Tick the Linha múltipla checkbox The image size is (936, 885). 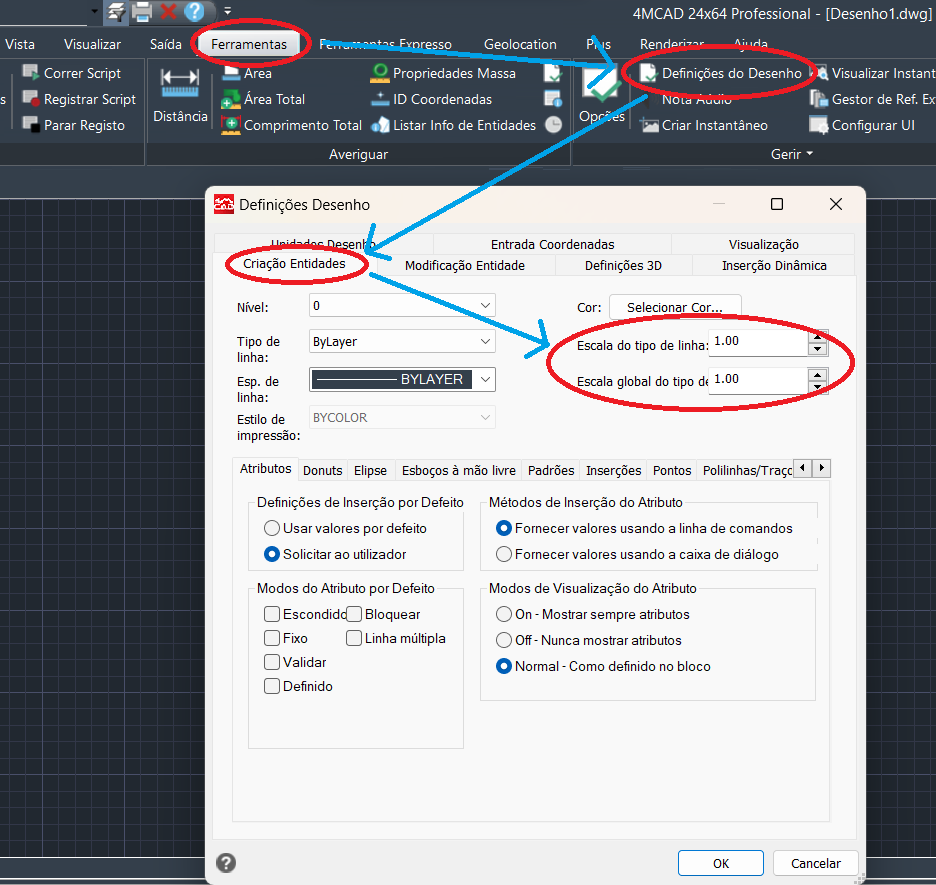pyautogui.click(x=354, y=638)
